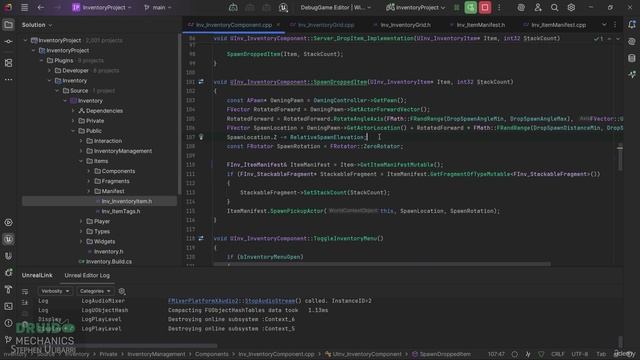Click the Unreal Engine icon in toolbar
640x360 pixels.
tap(283, 7)
